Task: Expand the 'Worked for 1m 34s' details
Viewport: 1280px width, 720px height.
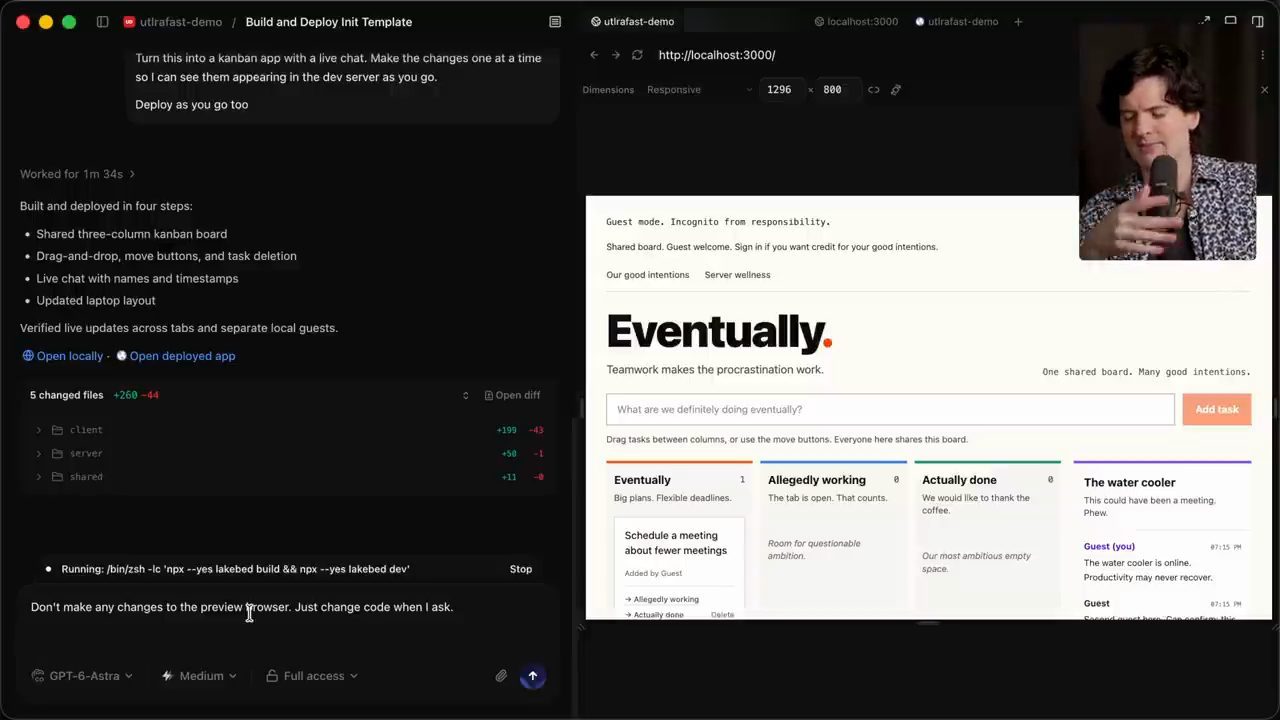Action: point(78,174)
